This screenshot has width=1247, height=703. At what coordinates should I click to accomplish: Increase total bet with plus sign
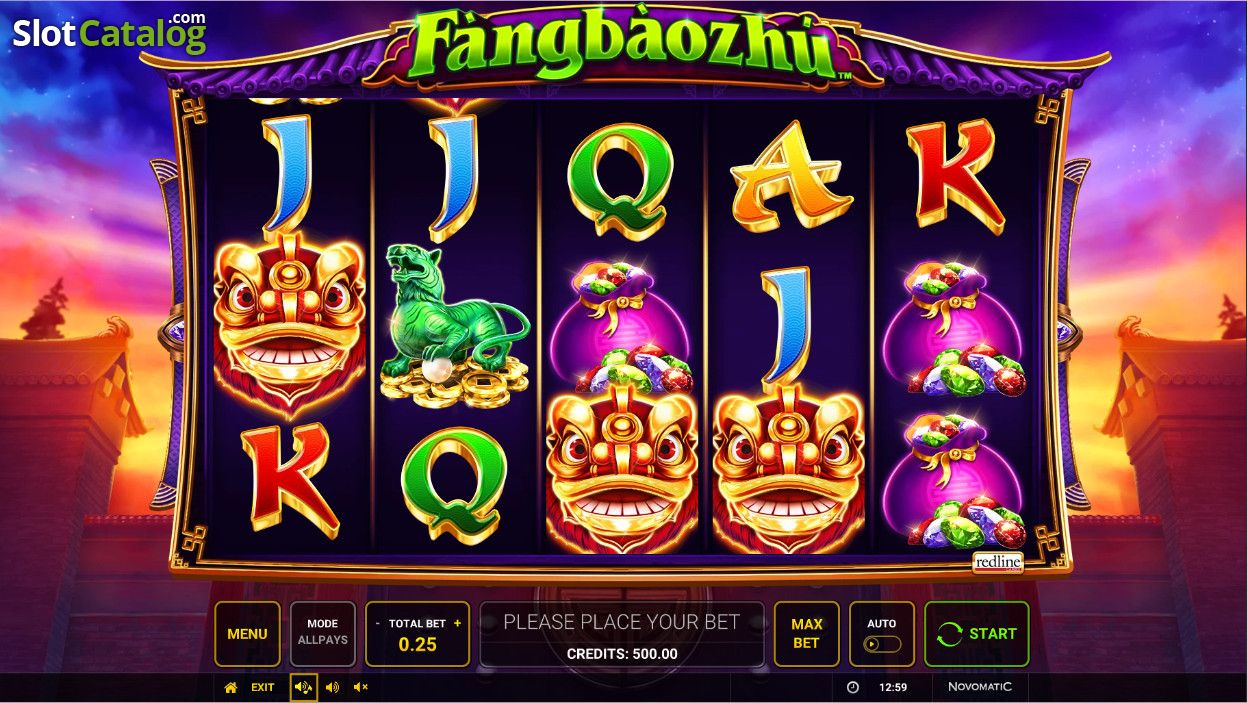point(458,623)
